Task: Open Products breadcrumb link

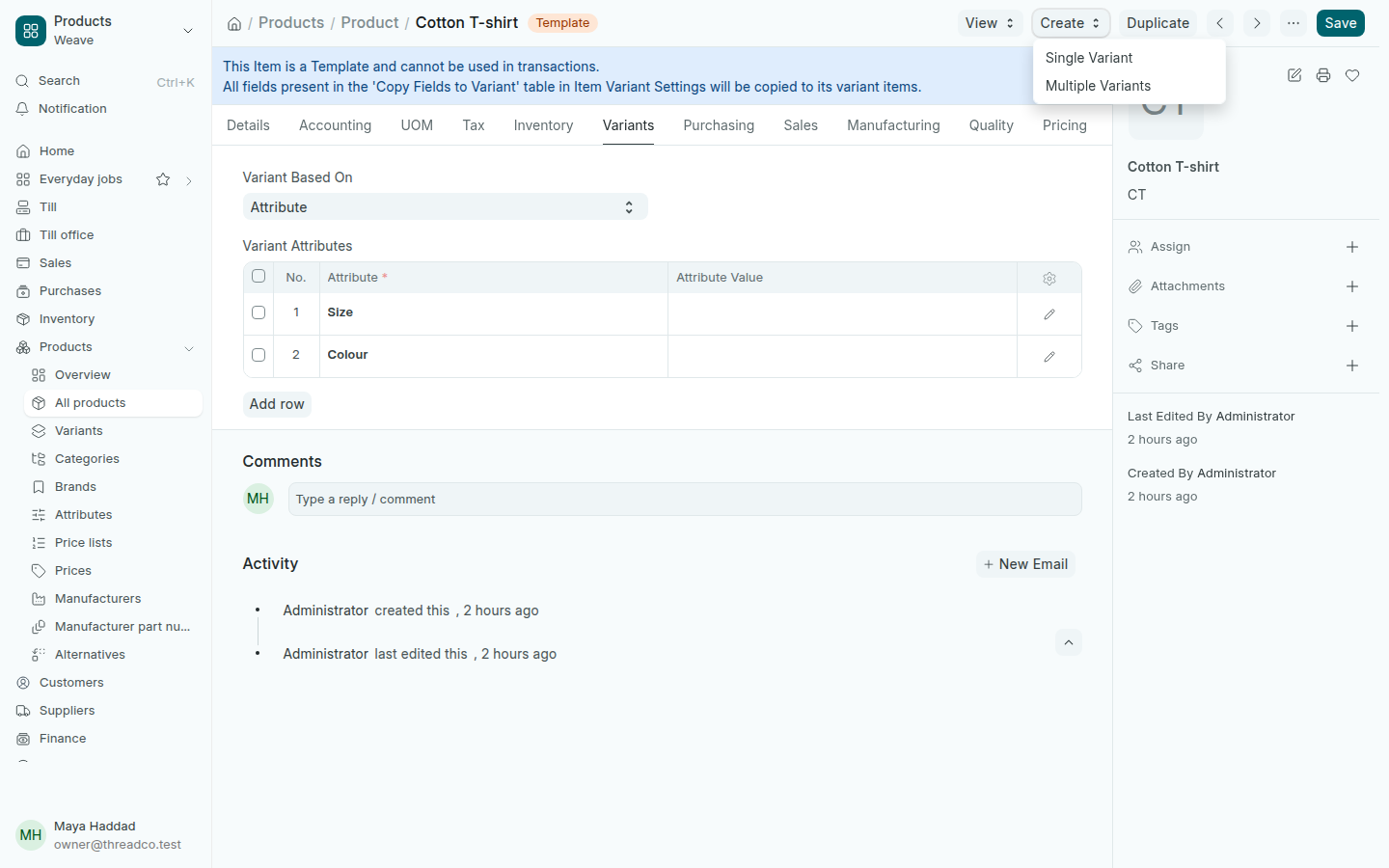Action: tap(291, 22)
